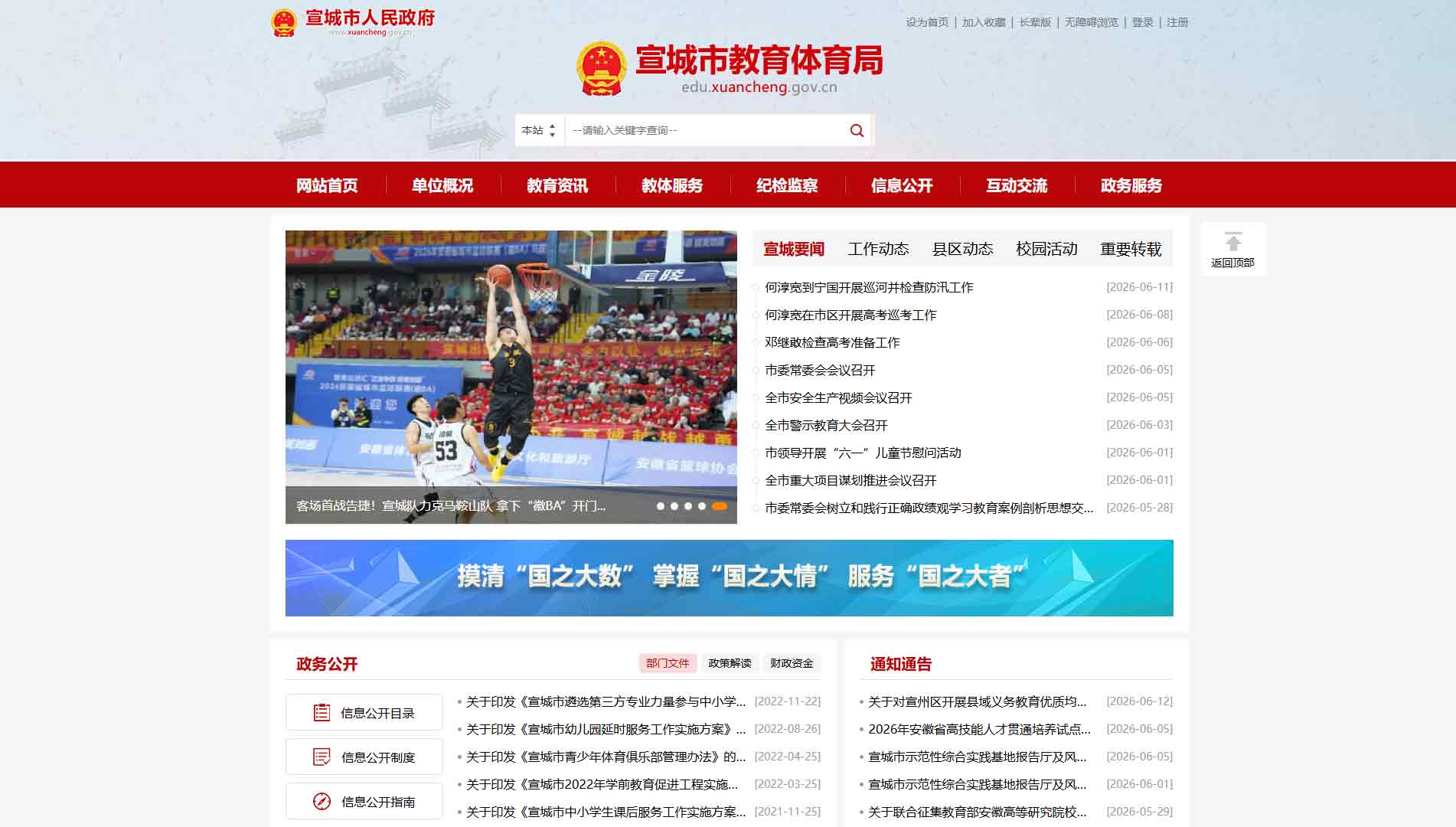Click the 登录 link
1456x827 pixels.
1142,22
